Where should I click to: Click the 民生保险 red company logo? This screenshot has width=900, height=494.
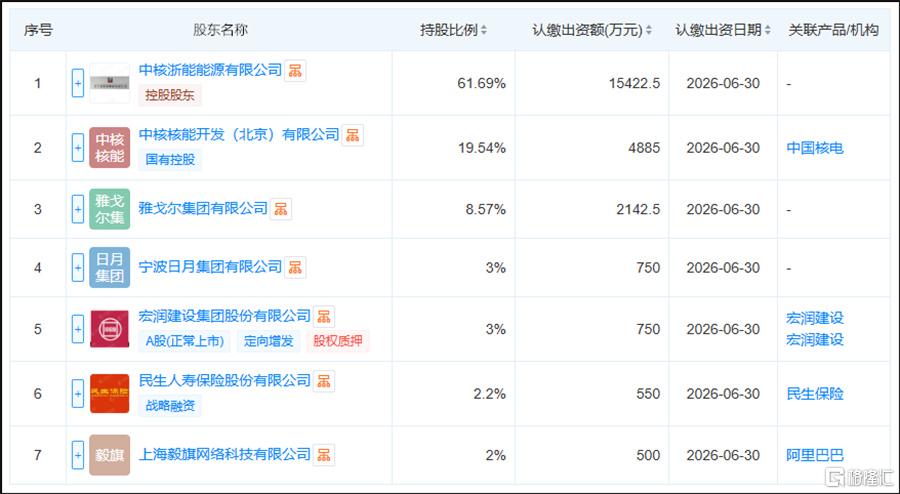tap(110, 394)
